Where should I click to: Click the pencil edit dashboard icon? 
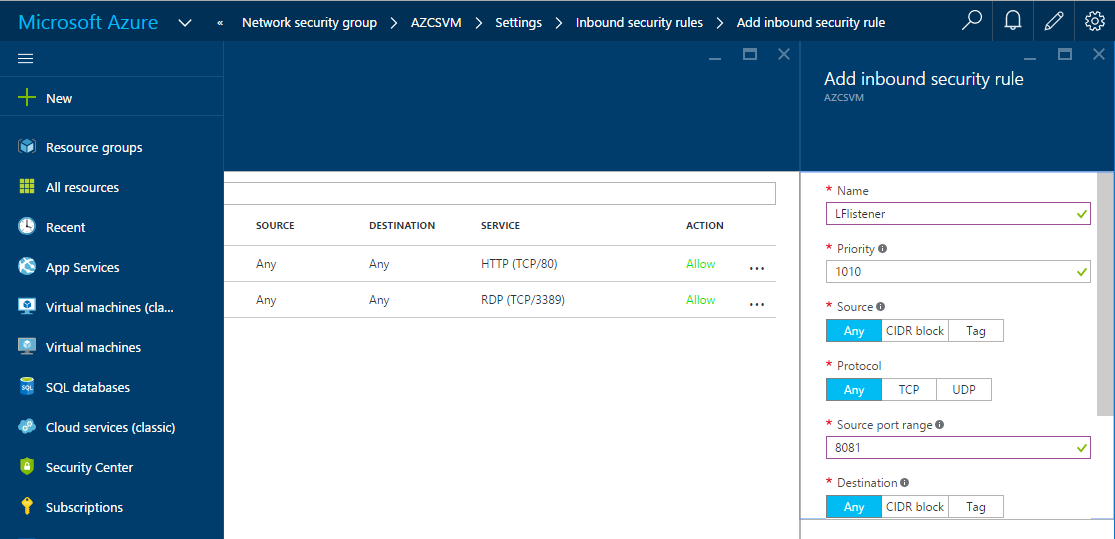click(1053, 21)
